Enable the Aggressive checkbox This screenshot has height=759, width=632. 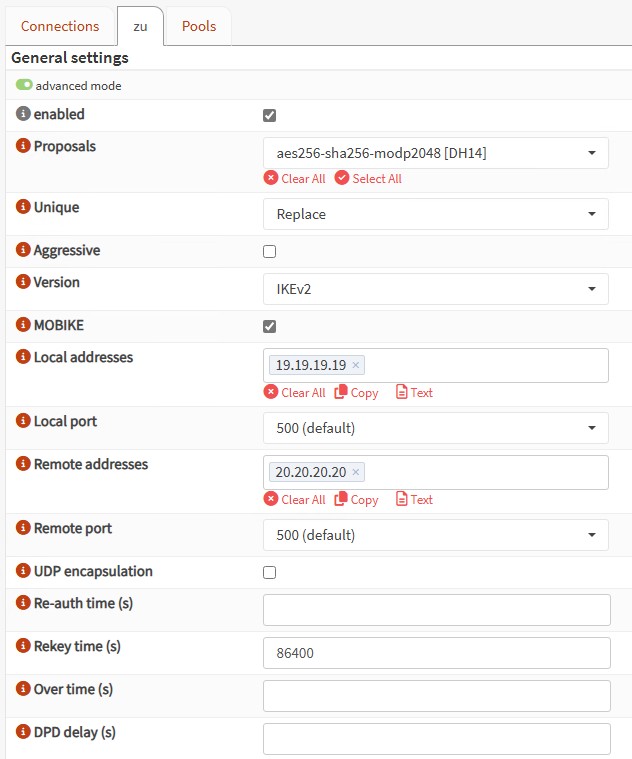pos(269,252)
